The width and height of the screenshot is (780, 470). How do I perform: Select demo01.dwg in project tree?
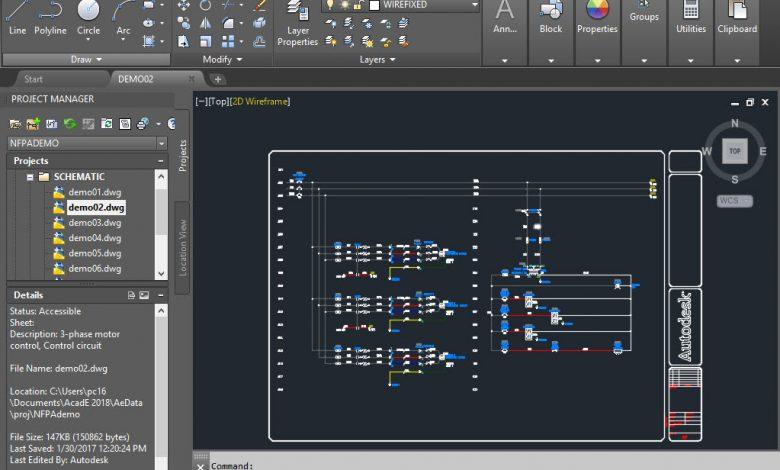point(95,192)
